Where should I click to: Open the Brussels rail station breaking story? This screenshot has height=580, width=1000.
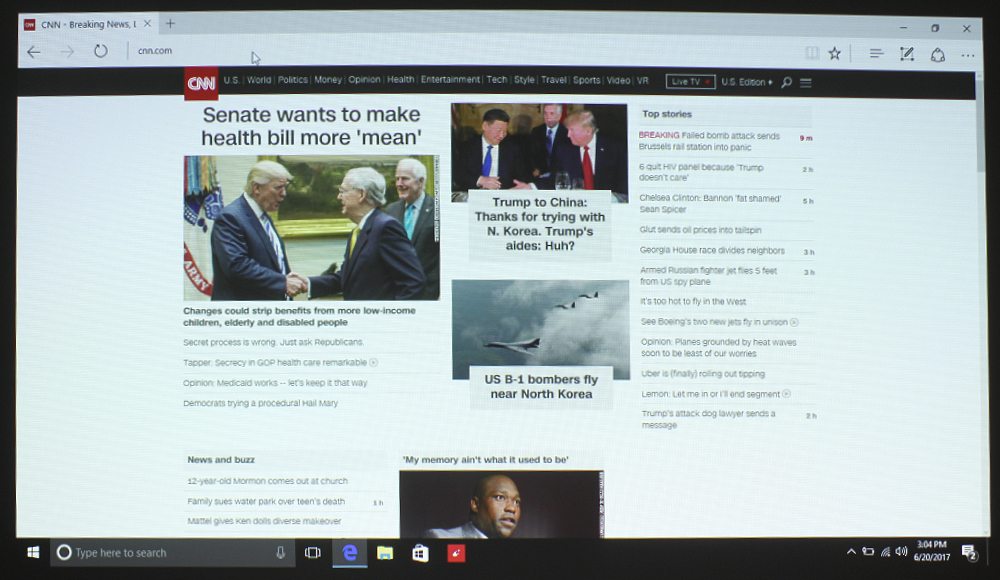[x=709, y=141]
